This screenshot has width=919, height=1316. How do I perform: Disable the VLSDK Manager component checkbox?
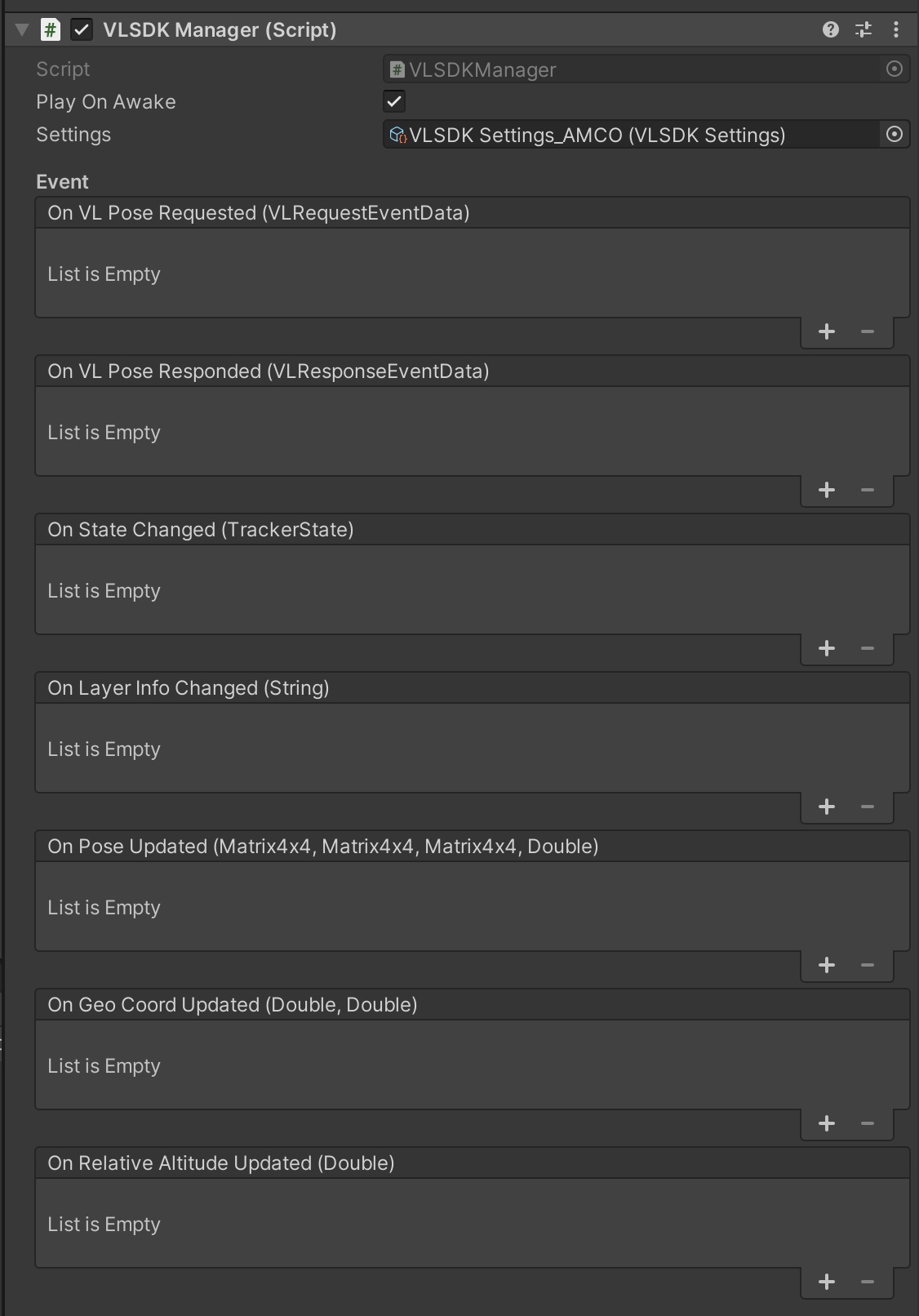(82, 30)
